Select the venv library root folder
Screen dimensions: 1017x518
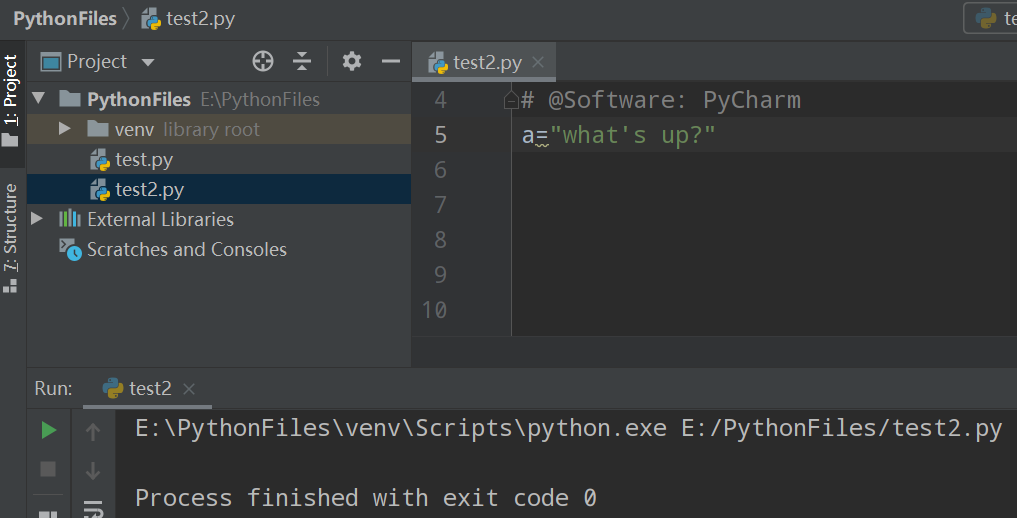(x=219, y=129)
